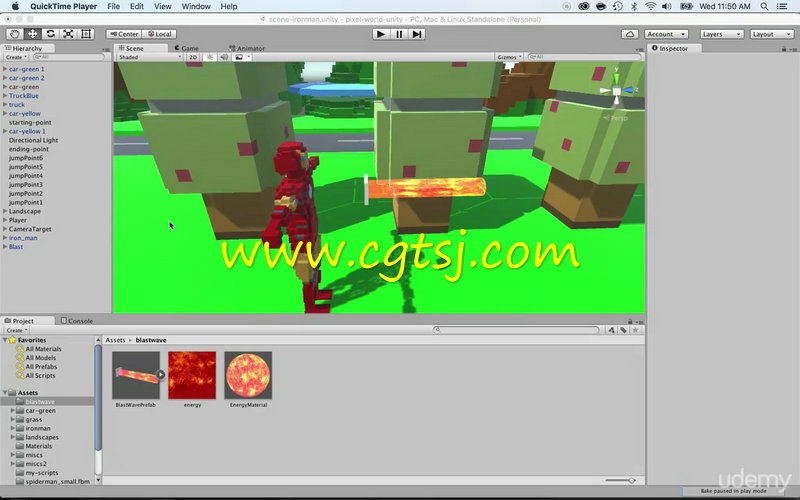Viewport: 800px width, 500px height.
Task: Toggle scene effects image icon
Action: coord(238,57)
